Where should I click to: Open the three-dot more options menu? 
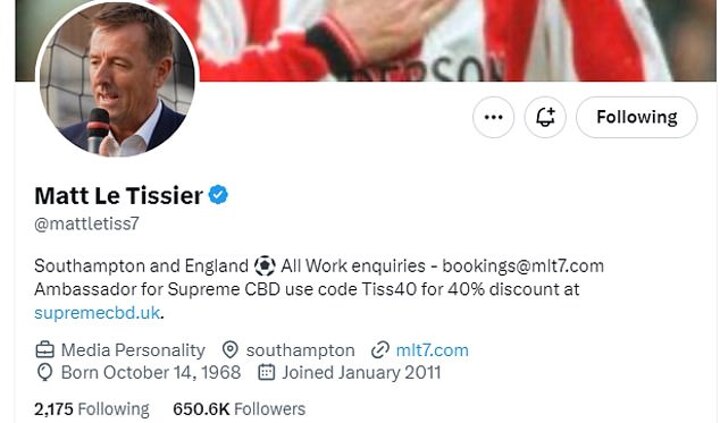[x=492, y=117]
